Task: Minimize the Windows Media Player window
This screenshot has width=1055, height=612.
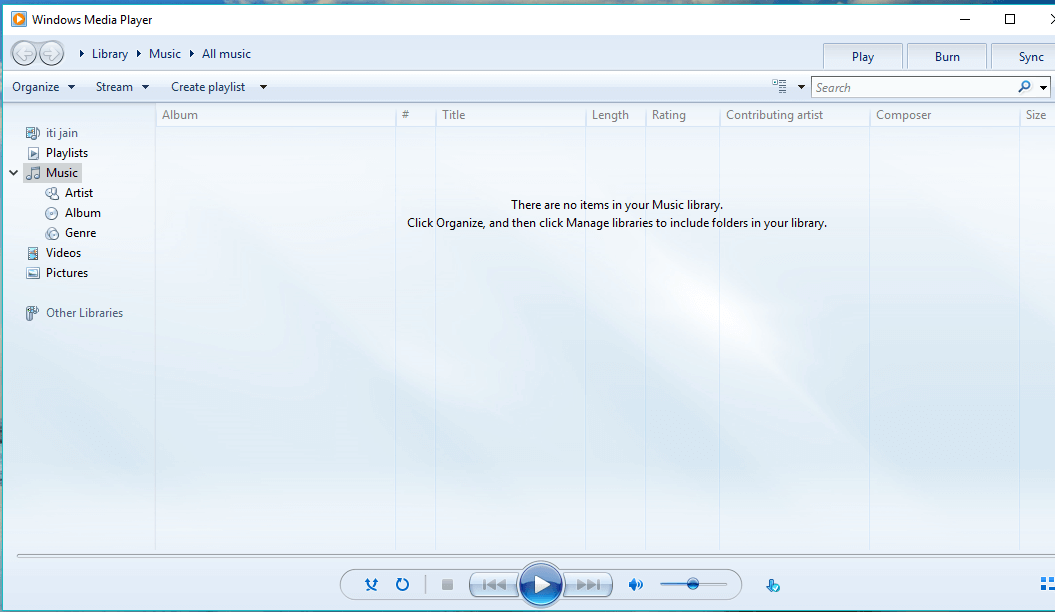Action: [x=965, y=20]
